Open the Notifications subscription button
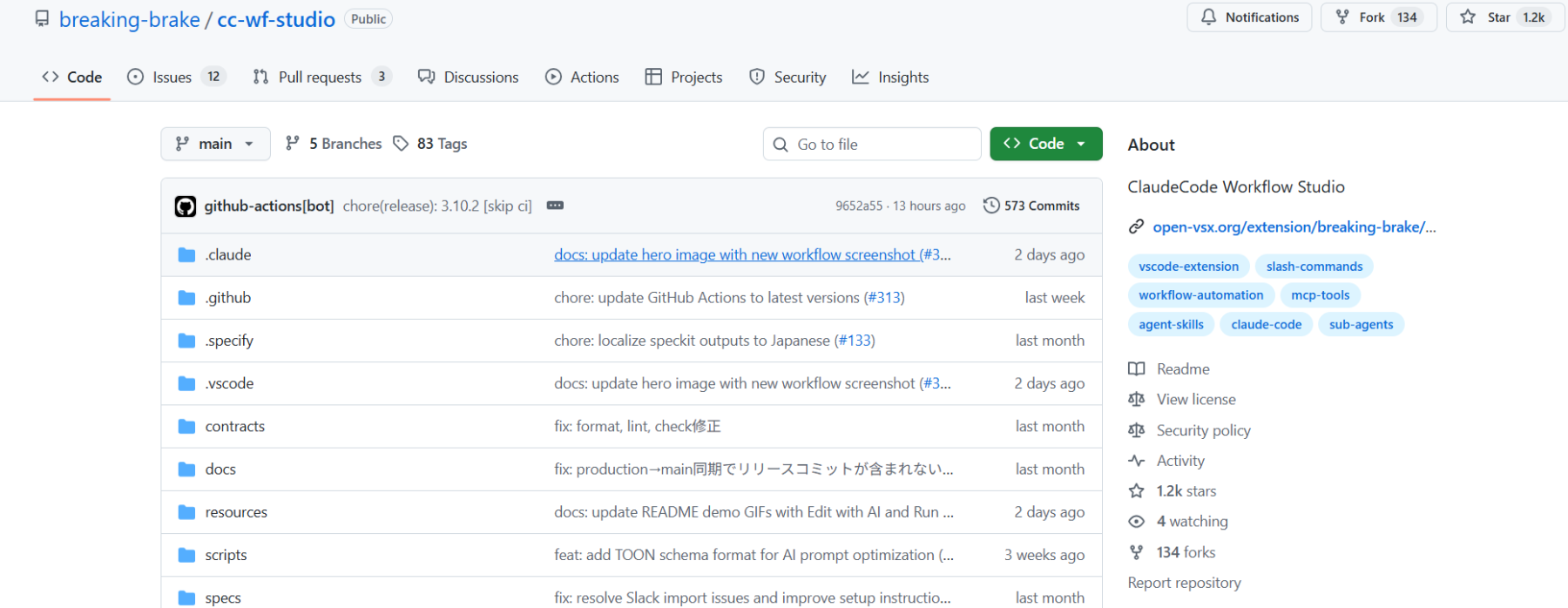 point(1249,17)
